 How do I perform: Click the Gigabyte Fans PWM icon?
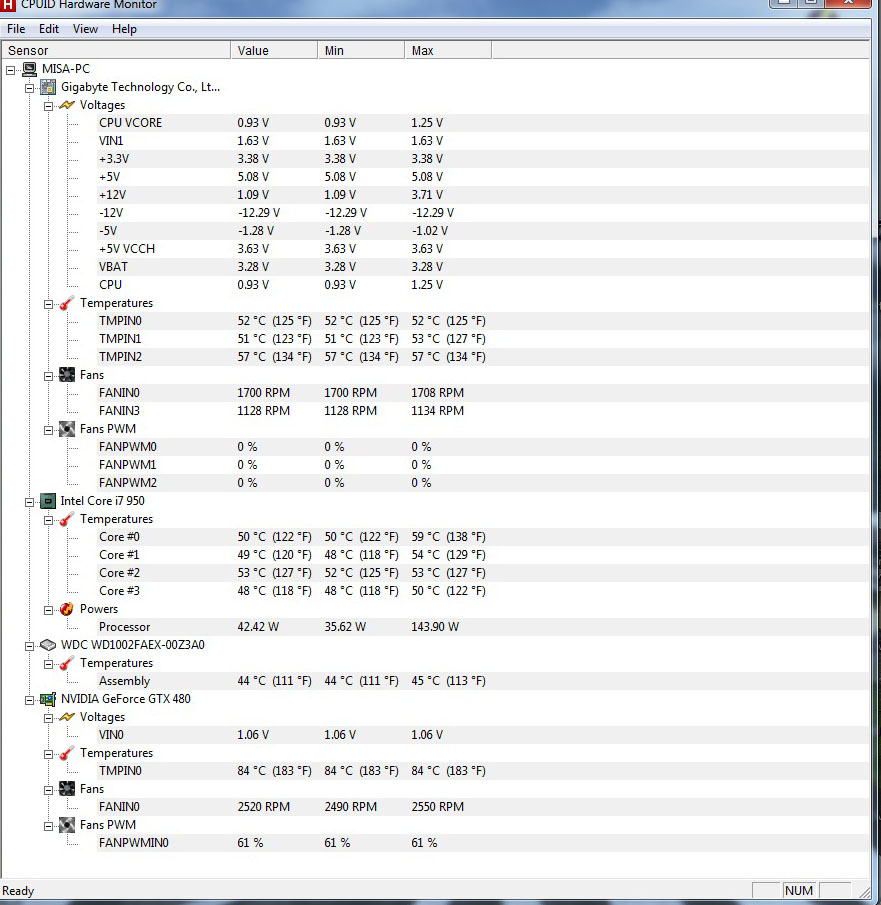pyautogui.click(x=67, y=429)
